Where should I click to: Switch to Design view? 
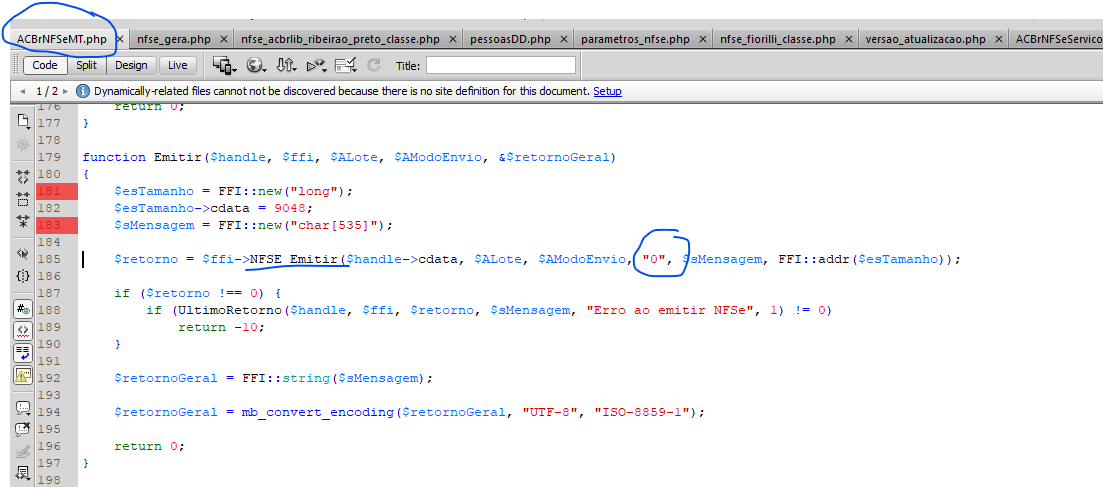point(131,65)
